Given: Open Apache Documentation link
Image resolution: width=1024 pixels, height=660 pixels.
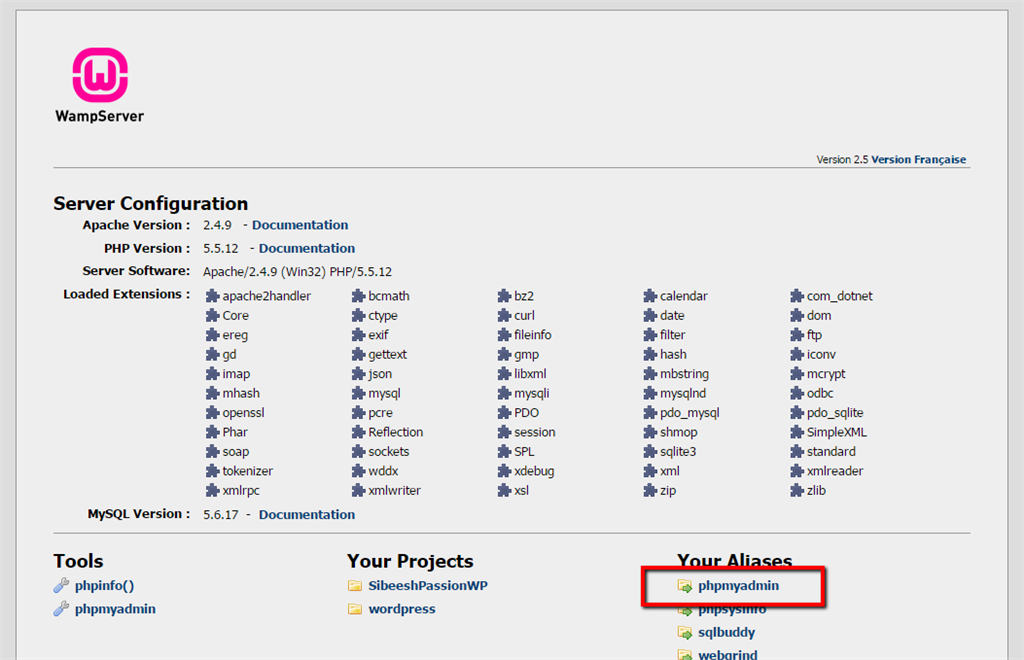Looking at the screenshot, I should tap(300, 225).
